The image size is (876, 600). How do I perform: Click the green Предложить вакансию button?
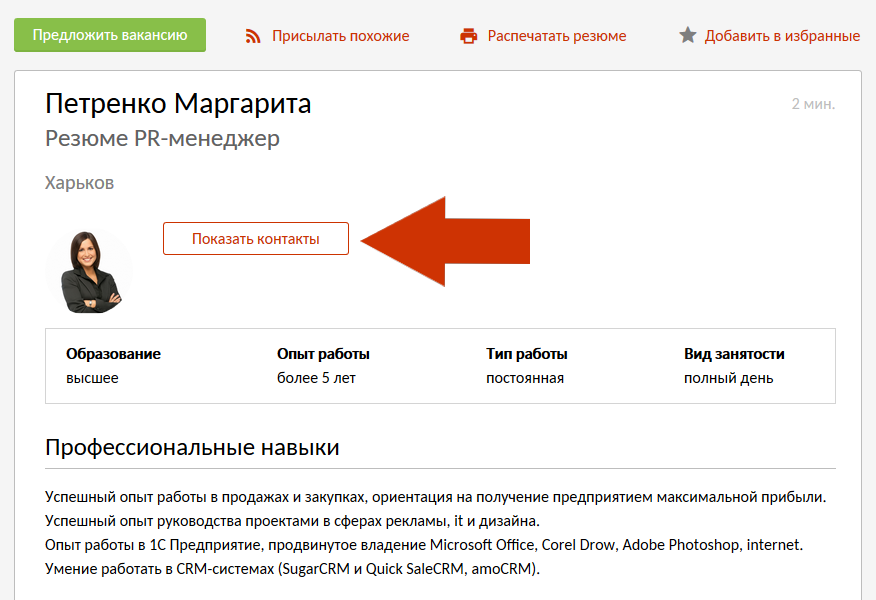pyautogui.click(x=110, y=35)
